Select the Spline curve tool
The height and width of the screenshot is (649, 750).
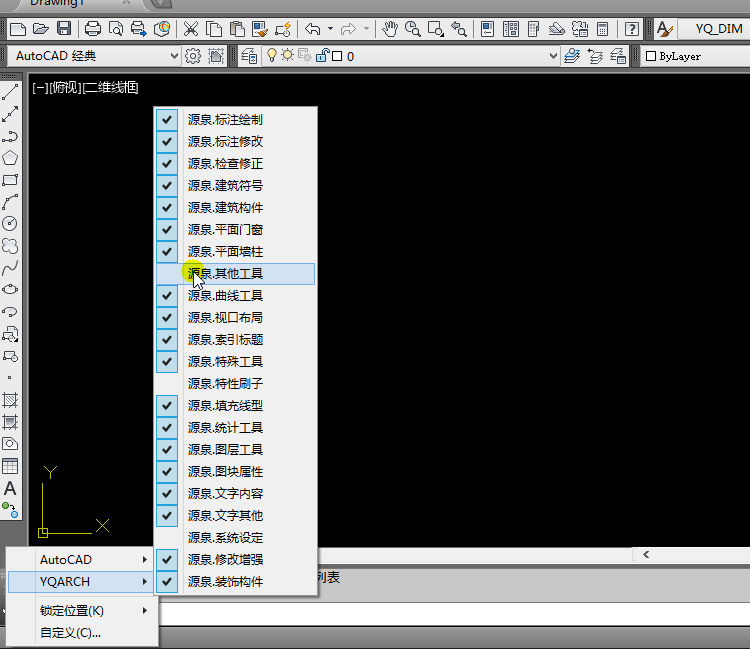10,268
